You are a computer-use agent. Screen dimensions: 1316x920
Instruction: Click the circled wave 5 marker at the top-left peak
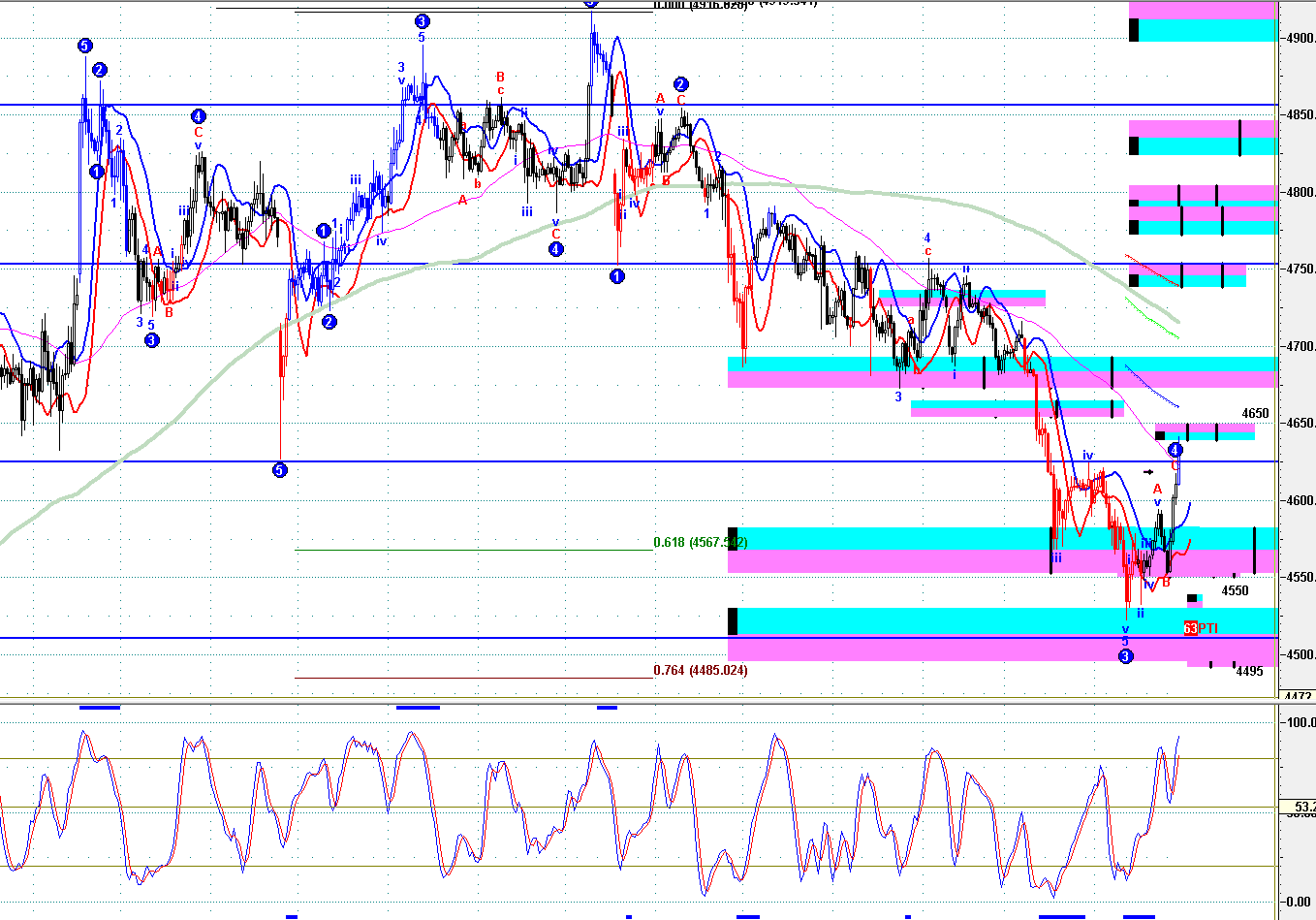coord(85,46)
